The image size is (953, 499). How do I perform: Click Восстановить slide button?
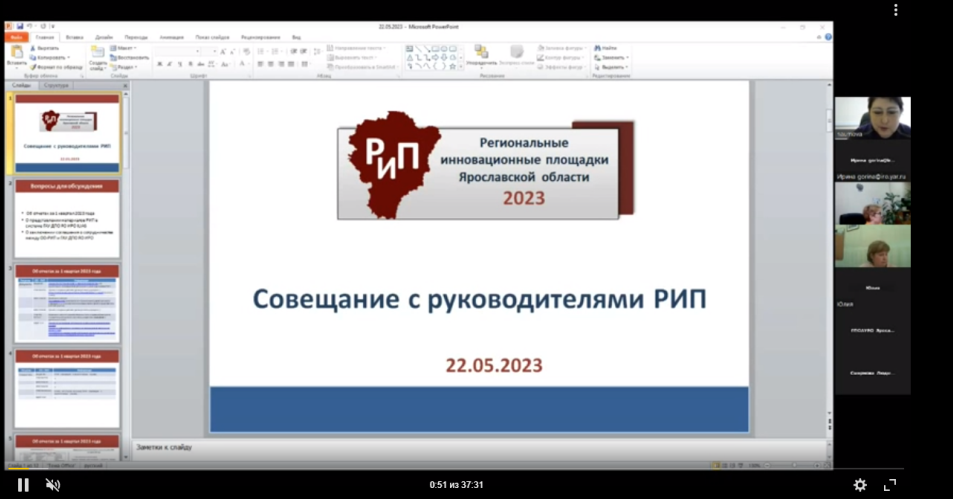point(129,57)
